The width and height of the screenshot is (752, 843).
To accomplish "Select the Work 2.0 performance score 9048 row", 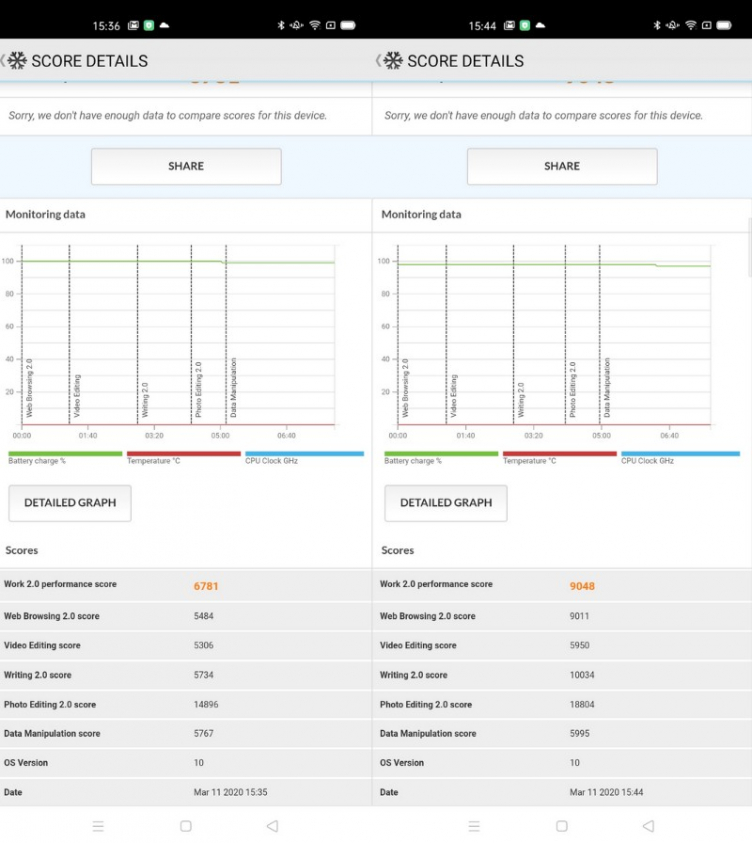I will pyautogui.click(x=562, y=585).
